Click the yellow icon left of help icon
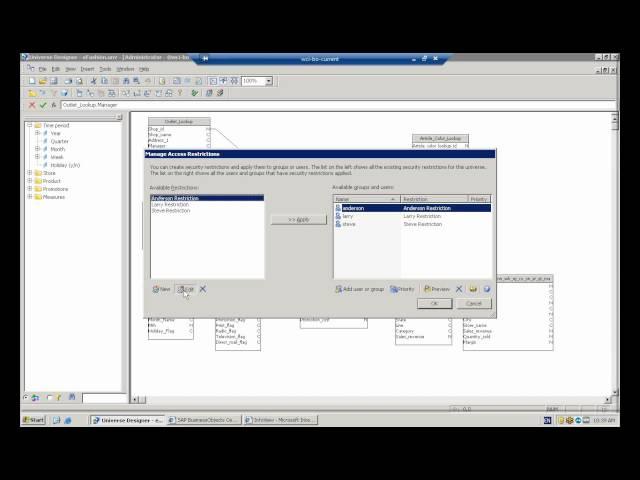Viewport: 640px width, 480px height. pyautogui.click(x=473, y=289)
